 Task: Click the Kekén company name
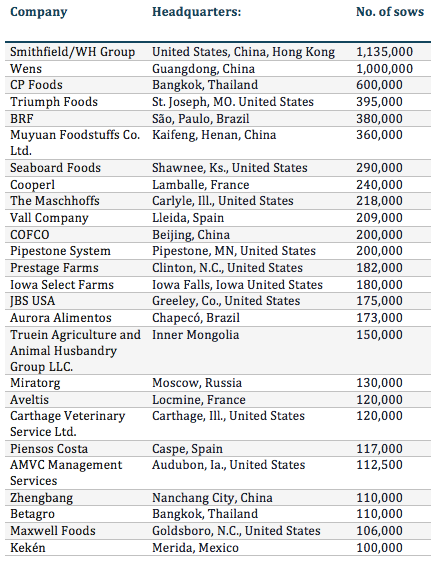(28, 548)
